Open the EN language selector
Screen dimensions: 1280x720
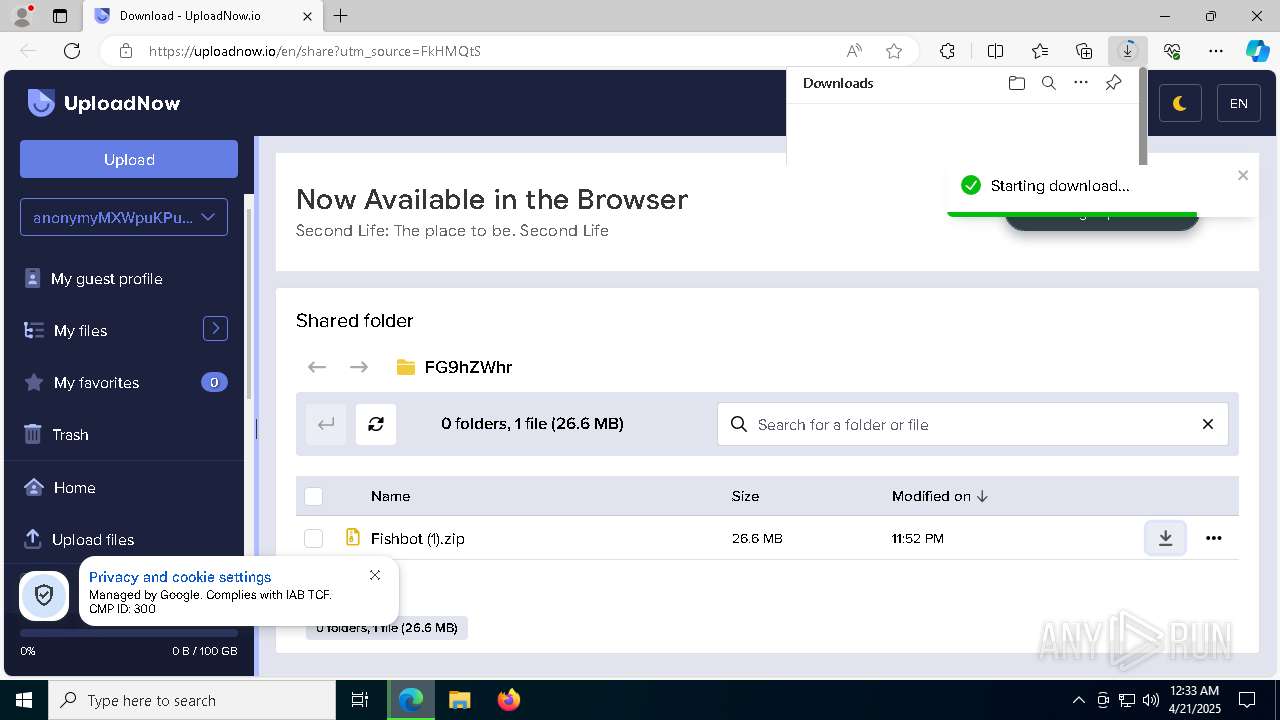pos(1238,103)
